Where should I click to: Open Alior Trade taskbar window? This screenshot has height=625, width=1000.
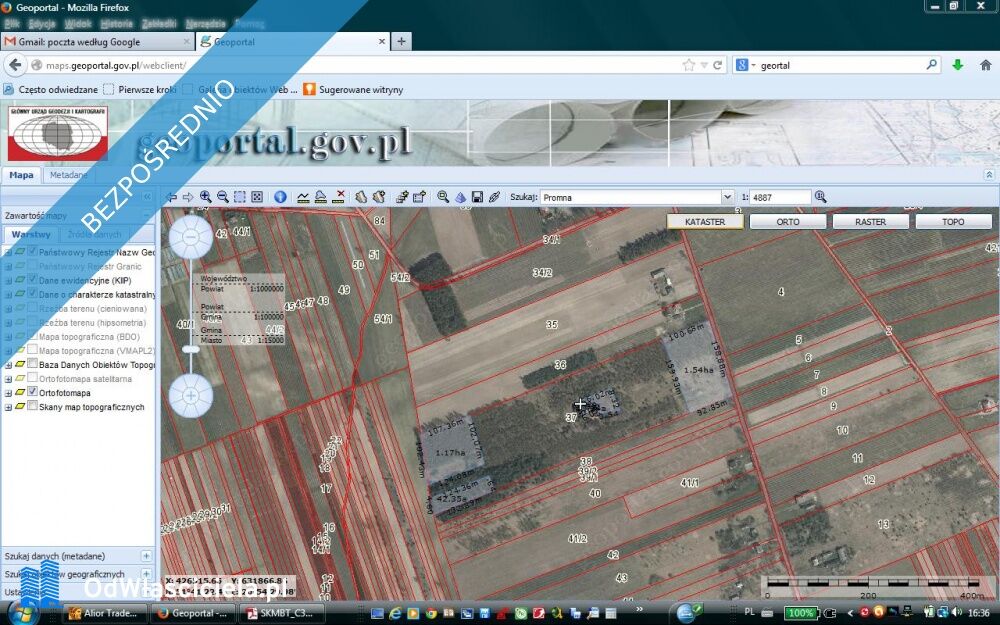tap(106, 614)
